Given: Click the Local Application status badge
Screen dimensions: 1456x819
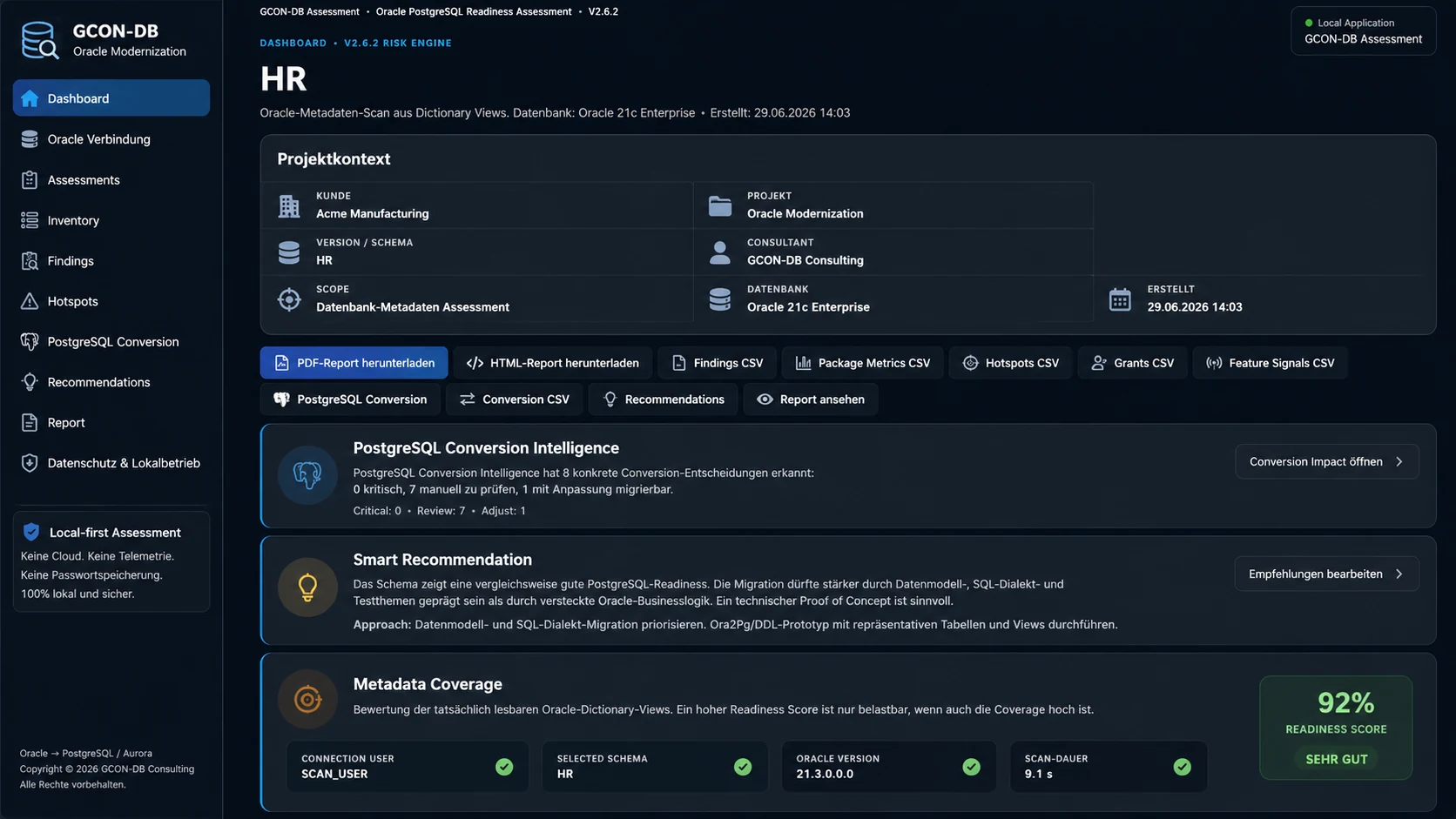Looking at the screenshot, I should tap(1363, 31).
